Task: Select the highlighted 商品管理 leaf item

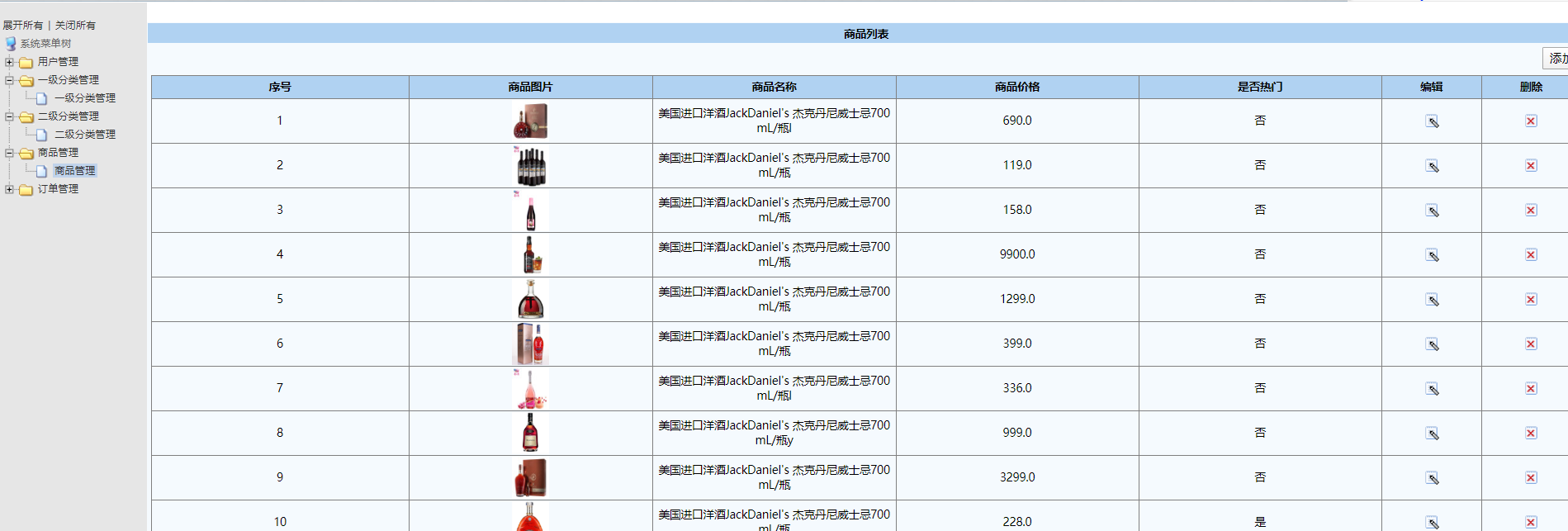Action: click(75, 171)
